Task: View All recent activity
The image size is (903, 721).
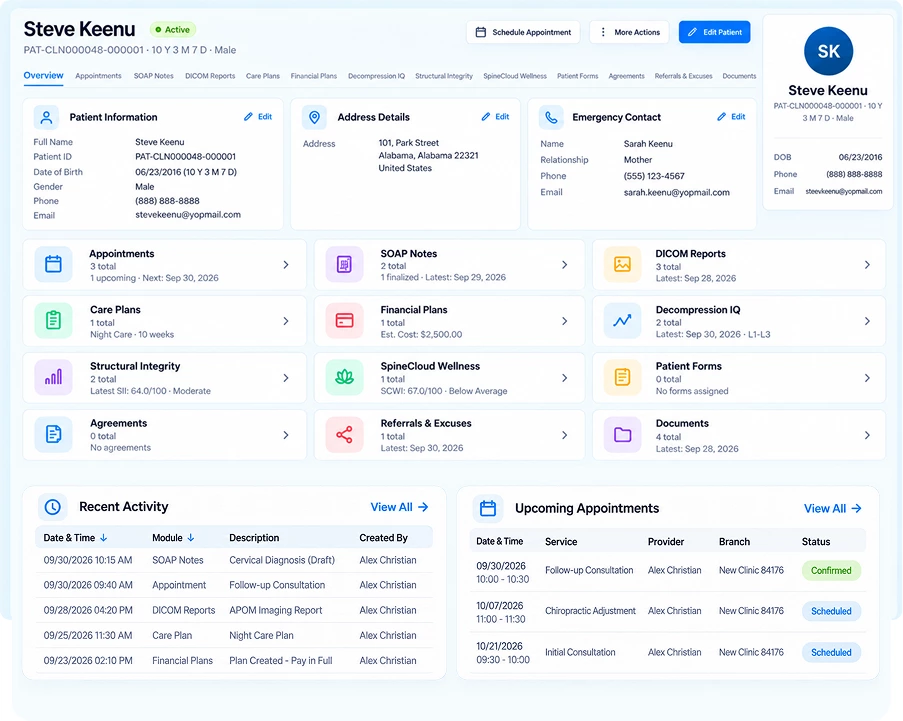Action: 399,507
